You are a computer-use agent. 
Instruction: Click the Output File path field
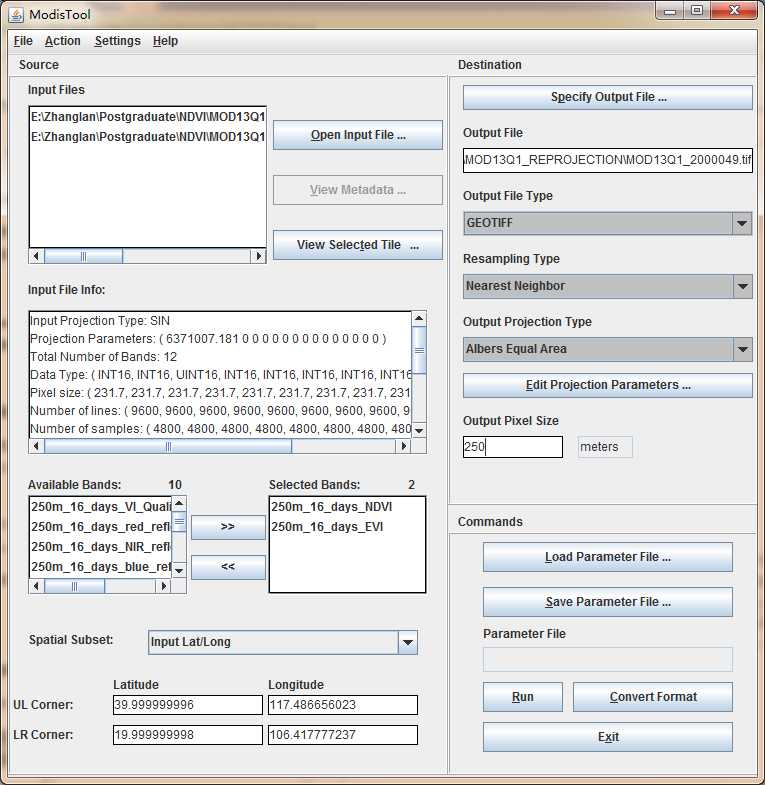[608, 160]
